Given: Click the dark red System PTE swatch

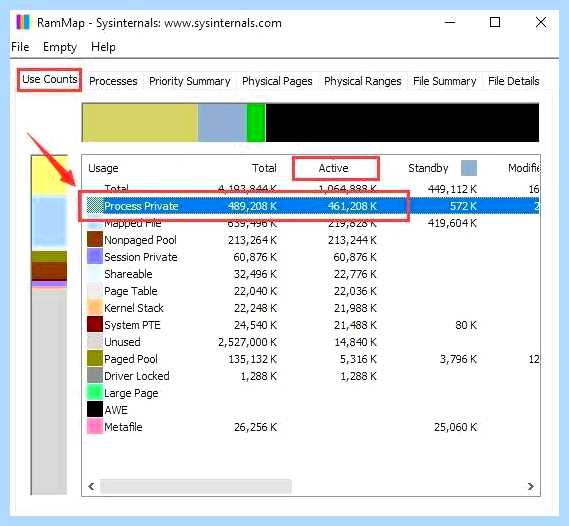Looking at the screenshot, I should point(95,324).
